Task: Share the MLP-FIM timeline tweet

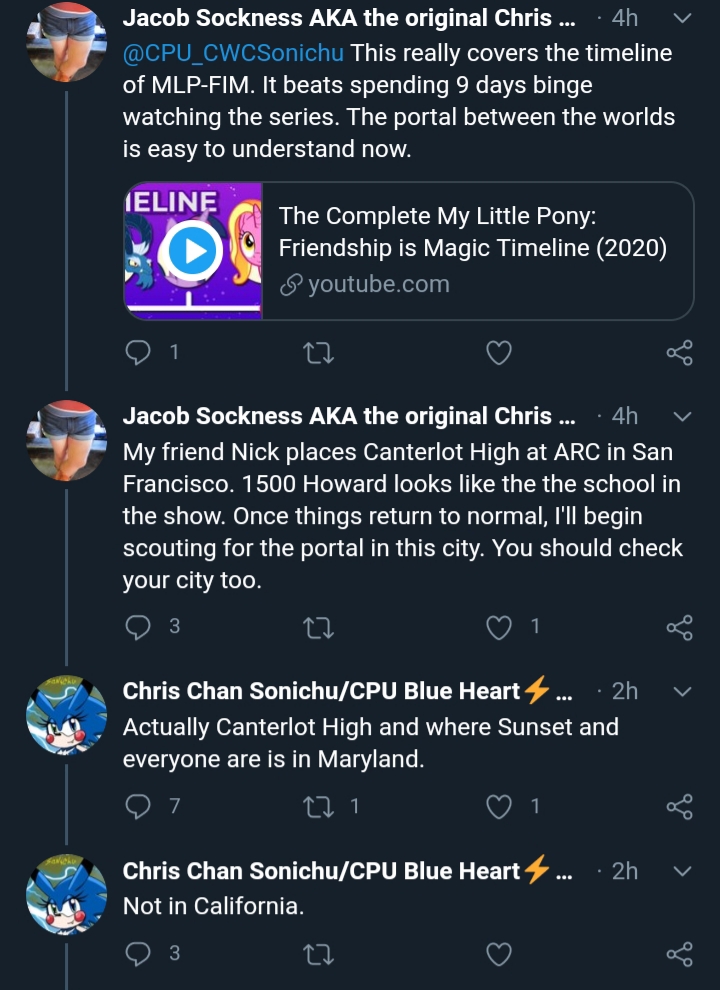Action: (x=680, y=352)
